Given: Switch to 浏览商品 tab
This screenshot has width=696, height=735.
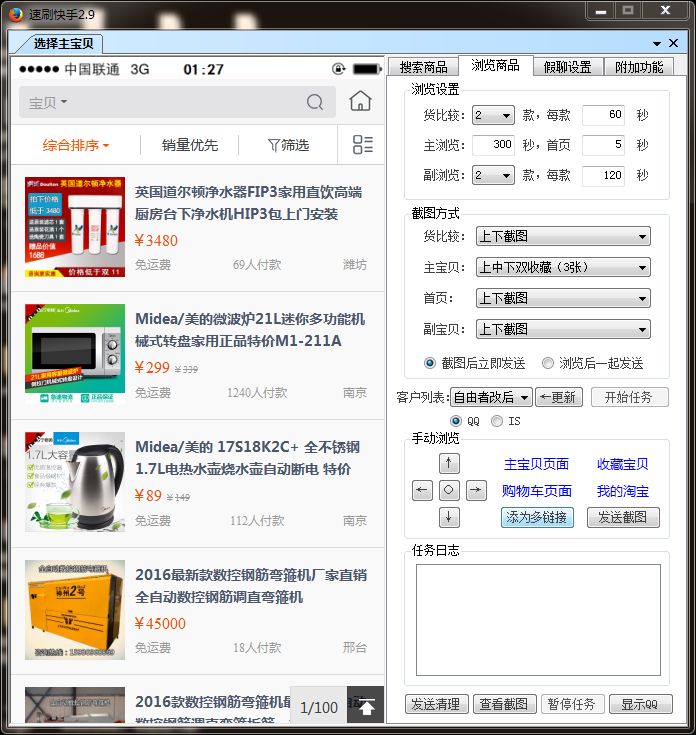Looking at the screenshot, I should pos(495,66).
